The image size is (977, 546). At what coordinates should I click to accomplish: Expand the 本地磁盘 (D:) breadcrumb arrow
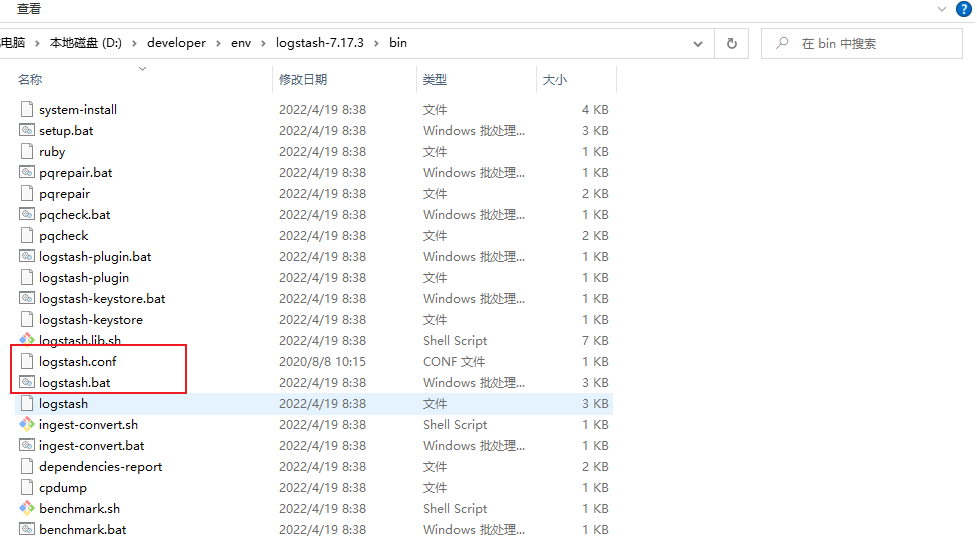[x=134, y=43]
